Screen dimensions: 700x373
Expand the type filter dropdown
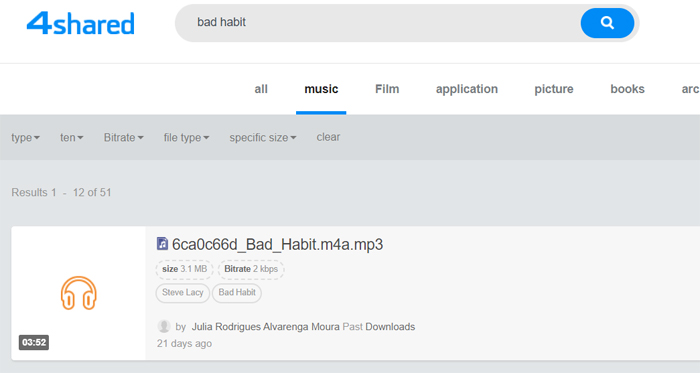point(25,137)
